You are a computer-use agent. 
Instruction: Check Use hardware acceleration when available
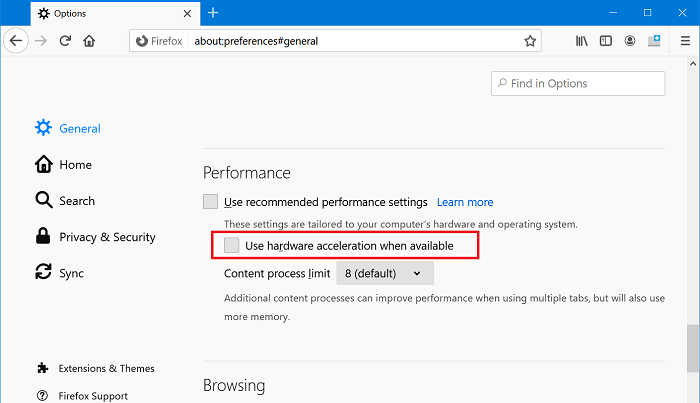point(232,245)
